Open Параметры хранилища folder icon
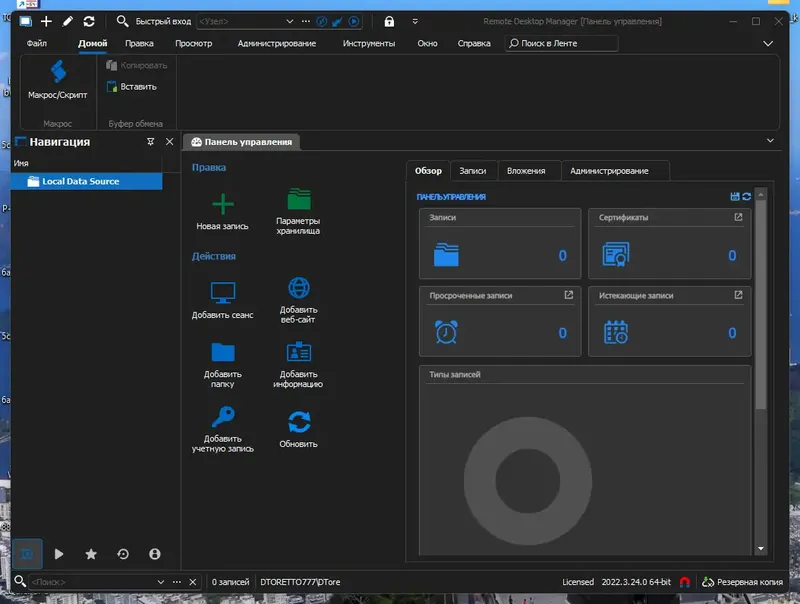This screenshot has height=604, width=800. tap(298, 199)
